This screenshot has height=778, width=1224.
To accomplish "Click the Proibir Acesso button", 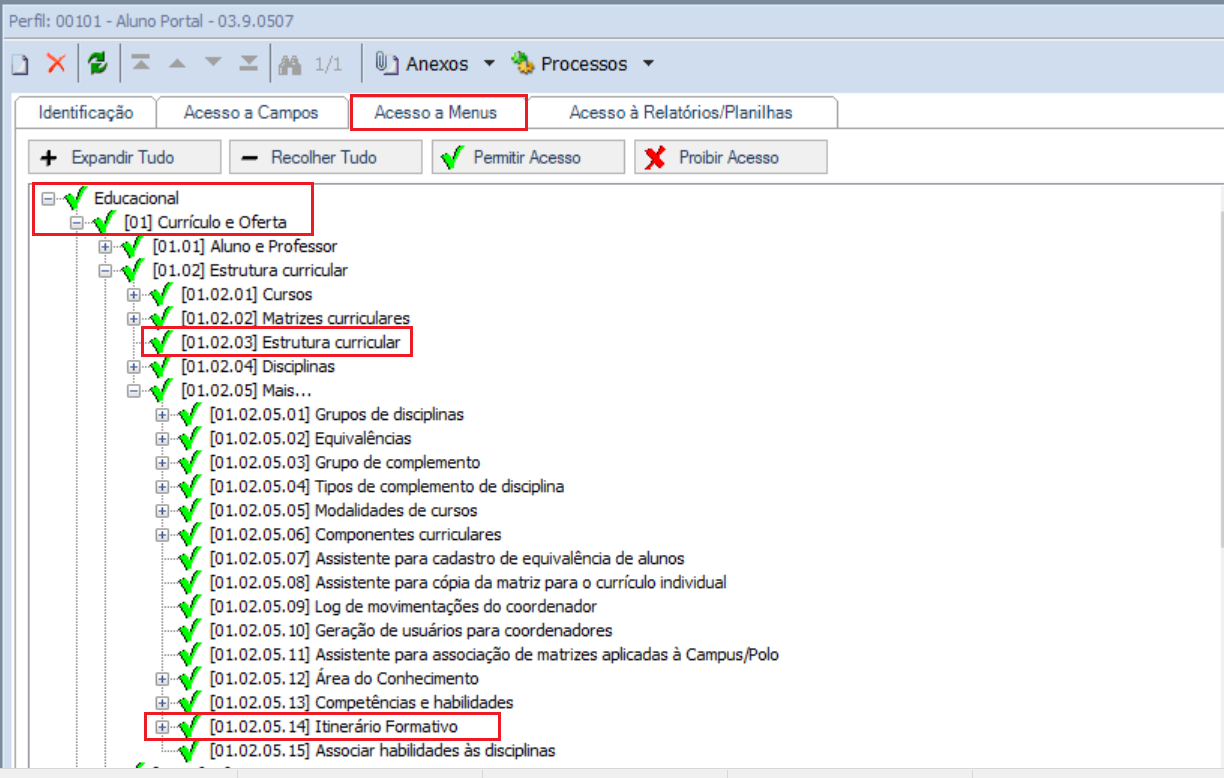I will click(x=730, y=157).
